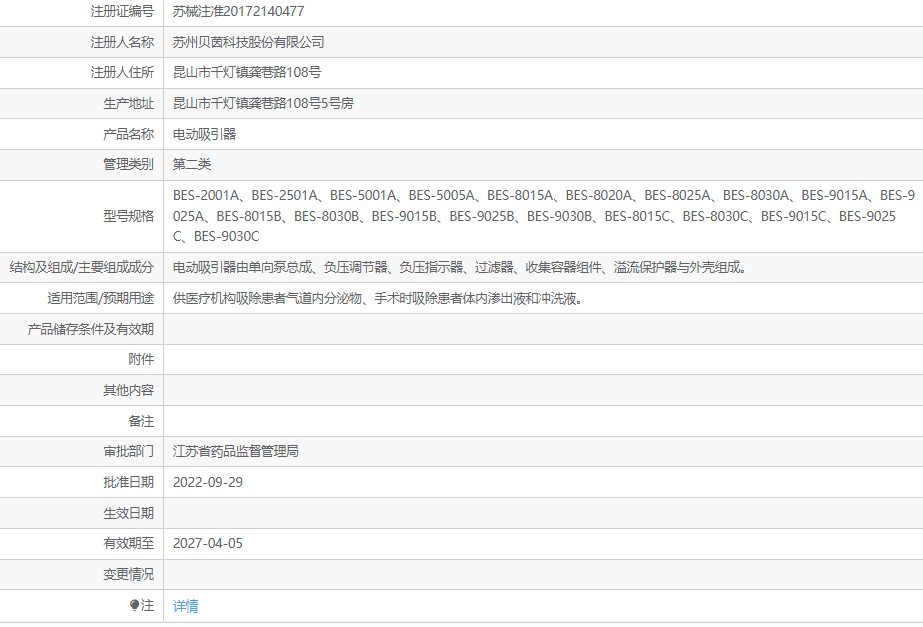Click the 结构及组成/主要组成成分 label
Screen dimensions: 923x627
tap(82, 268)
